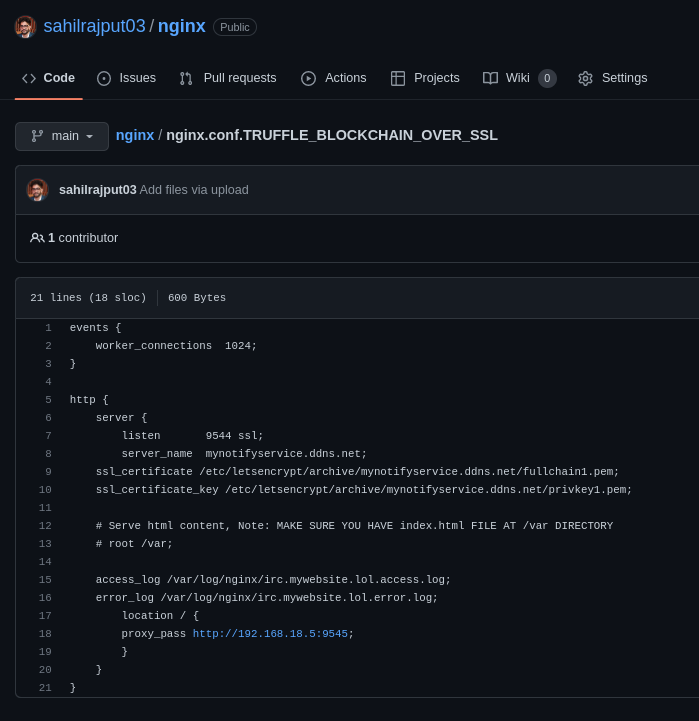Click the Issues circle icon
This screenshot has width=699, height=721.
tap(104, 79)
